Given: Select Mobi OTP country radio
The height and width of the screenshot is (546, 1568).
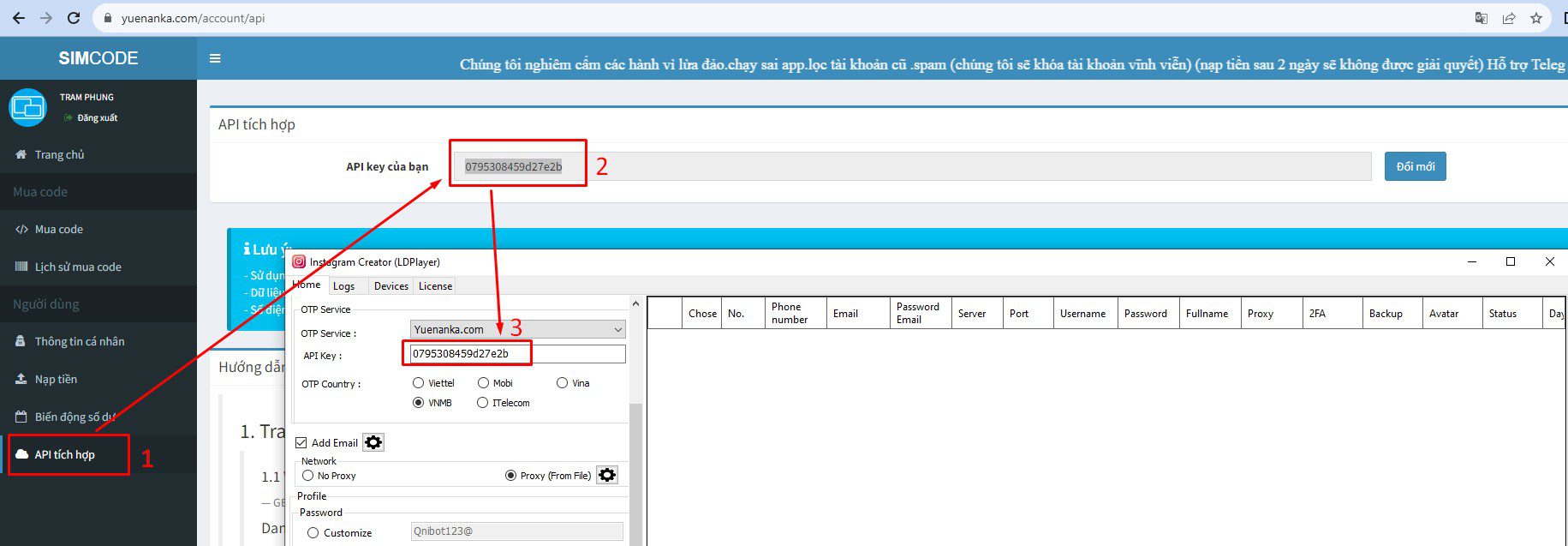Looking at the screenshot, I should coord(483,383).
